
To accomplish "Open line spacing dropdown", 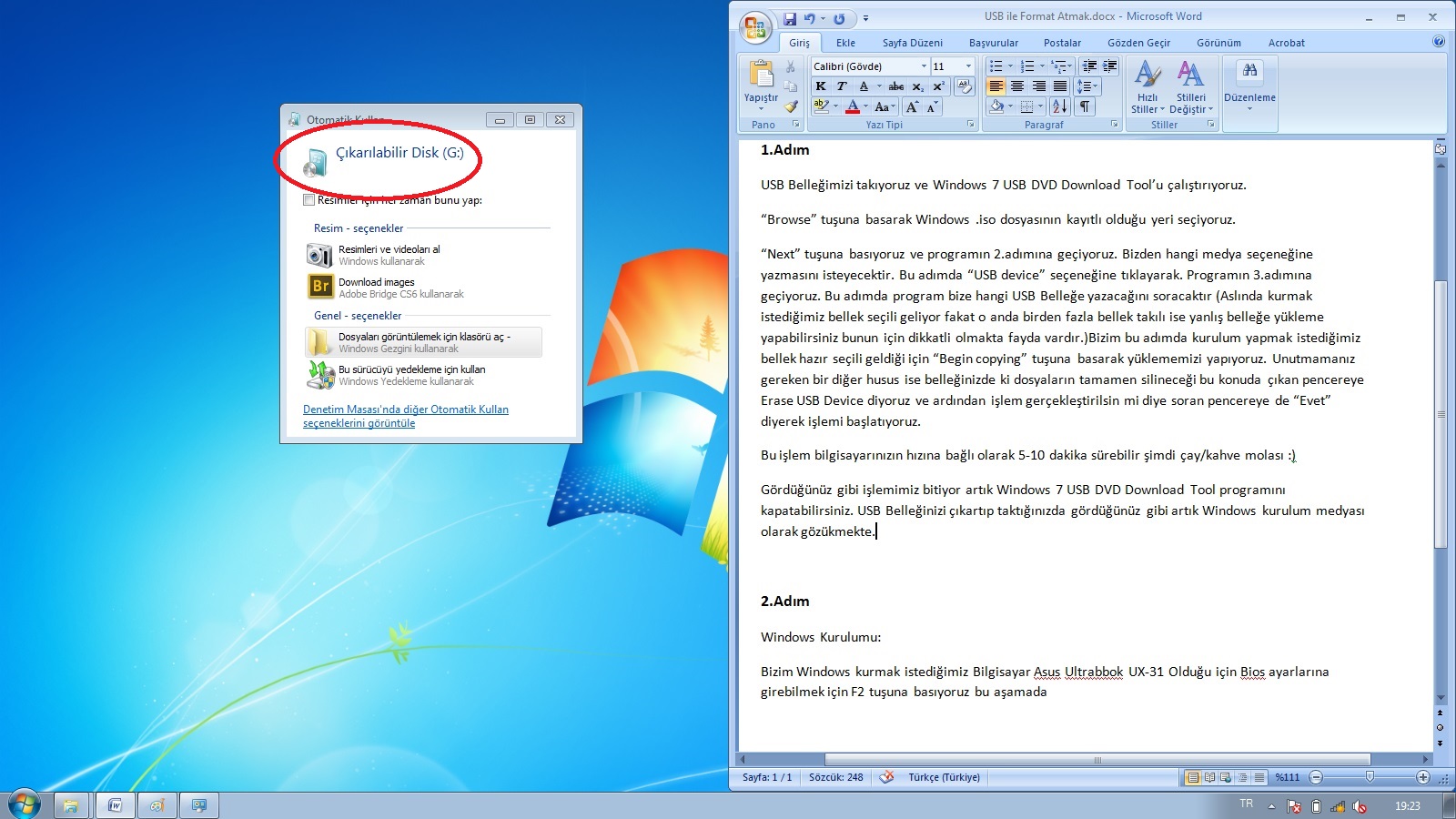I will [1087, 86].
